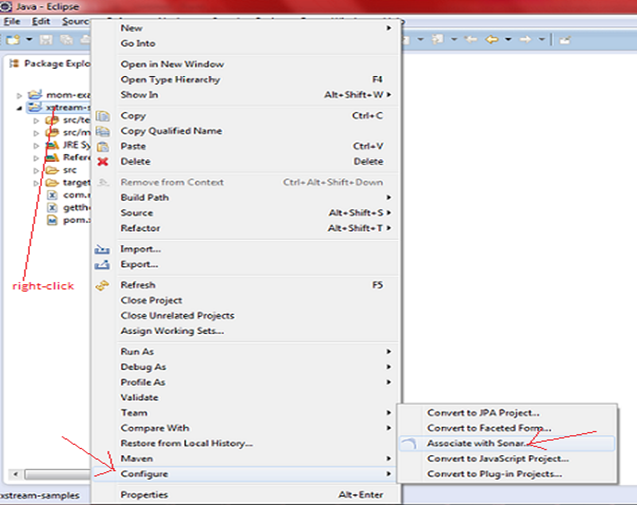Click the Referenced Libraries icon
The height and width of the screenshot is (505, 637).
[x=52, y=158]
